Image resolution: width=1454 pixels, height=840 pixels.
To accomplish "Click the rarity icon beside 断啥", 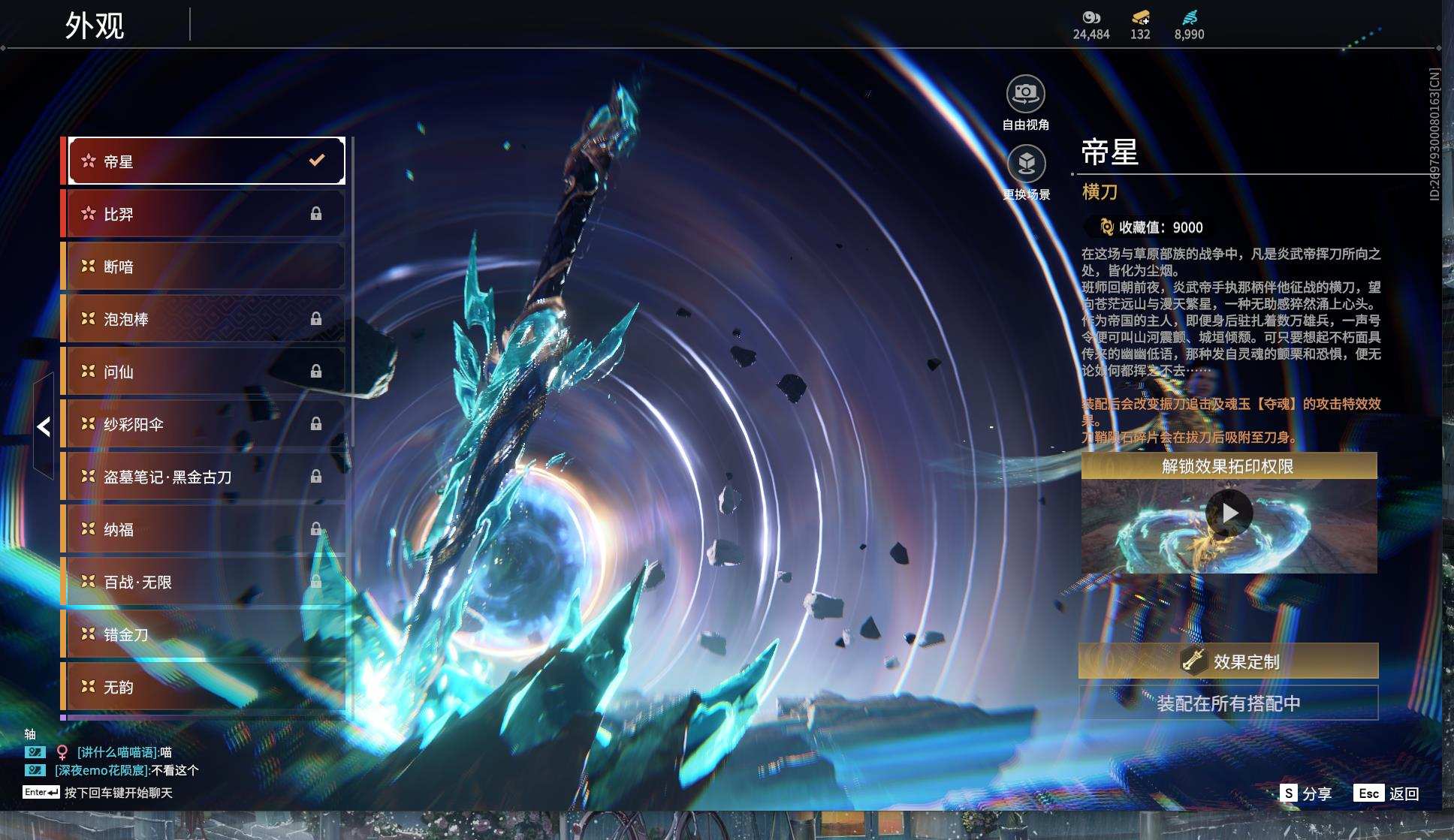I will (89, 266).
